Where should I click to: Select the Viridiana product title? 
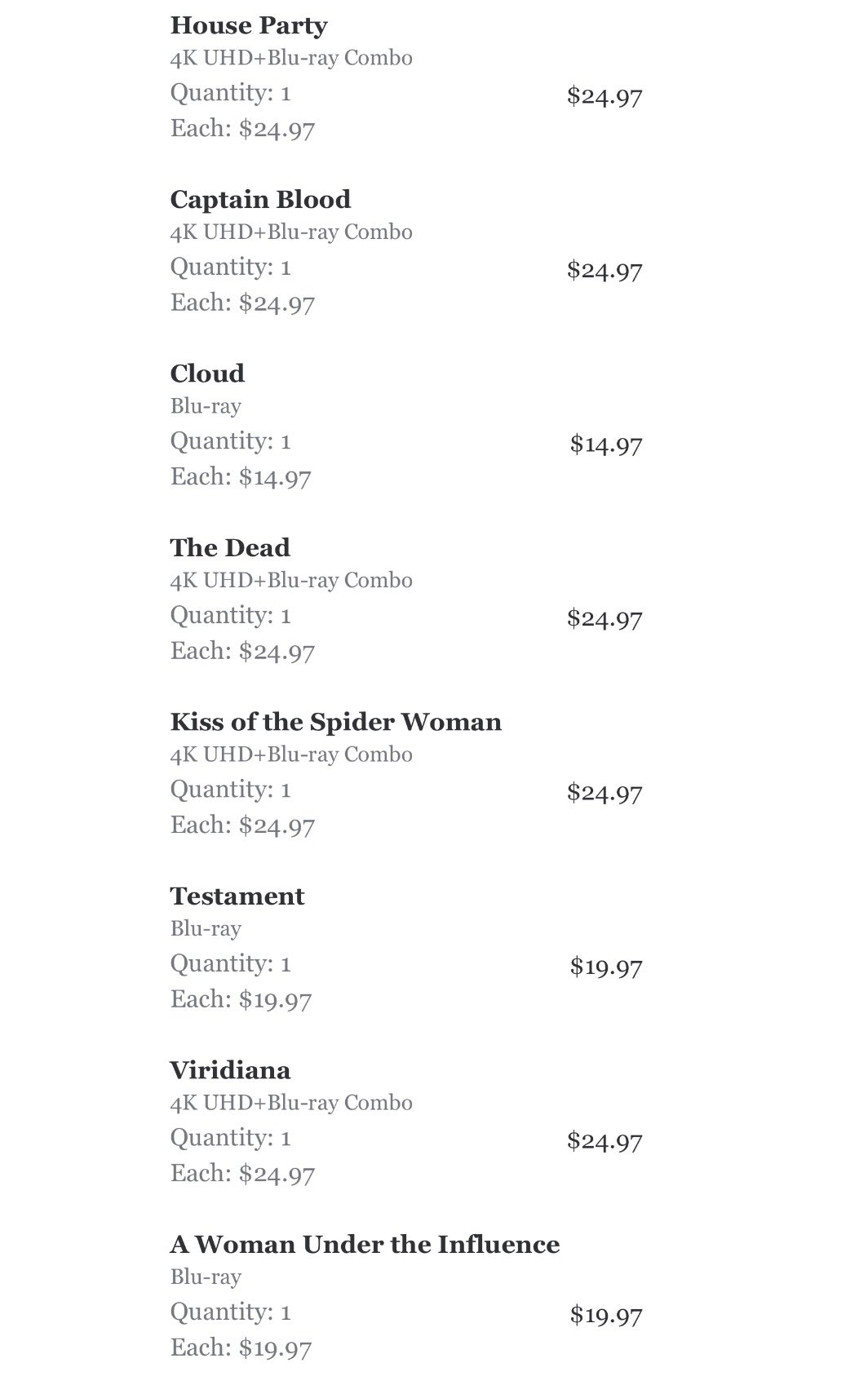point(230,1070)
